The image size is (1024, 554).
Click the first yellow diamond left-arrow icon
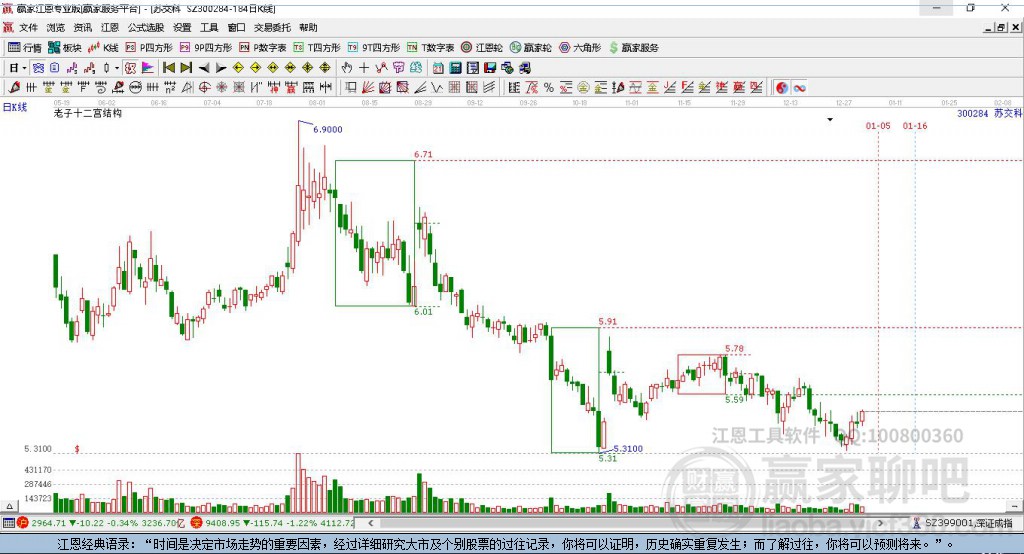[238, 68]
